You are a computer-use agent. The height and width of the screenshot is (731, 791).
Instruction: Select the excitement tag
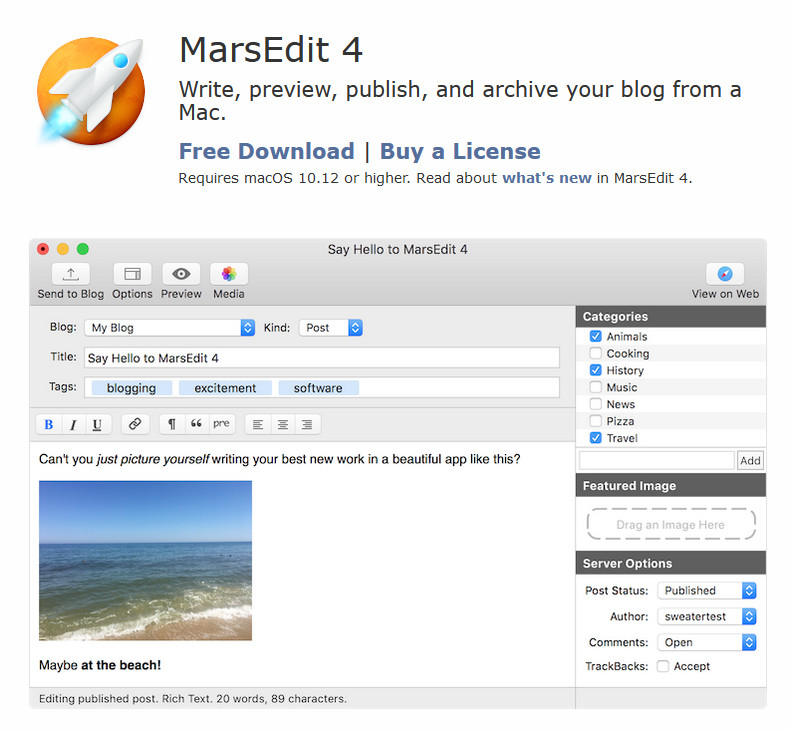pyautogui.click(x=225, y=388)
